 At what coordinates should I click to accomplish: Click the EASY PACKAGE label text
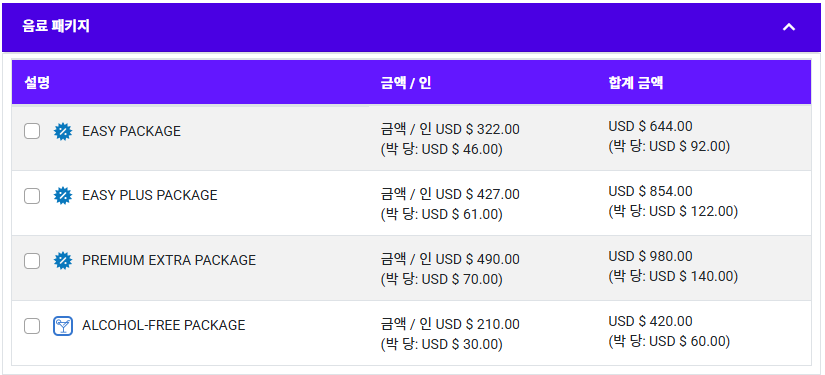point(131,131)
